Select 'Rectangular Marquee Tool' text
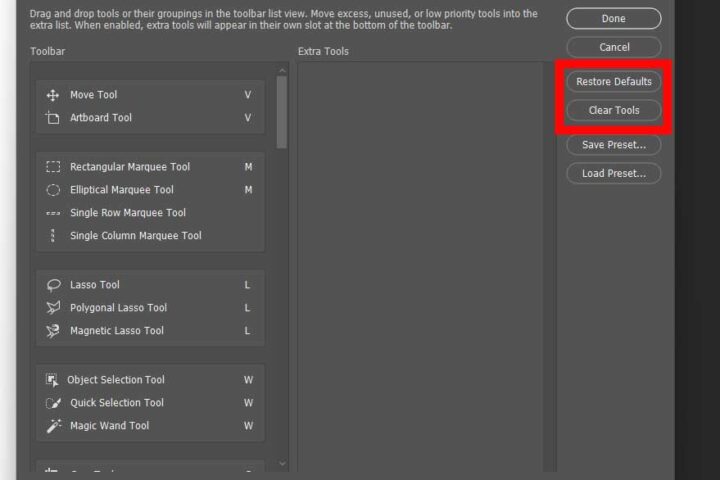 130,167
